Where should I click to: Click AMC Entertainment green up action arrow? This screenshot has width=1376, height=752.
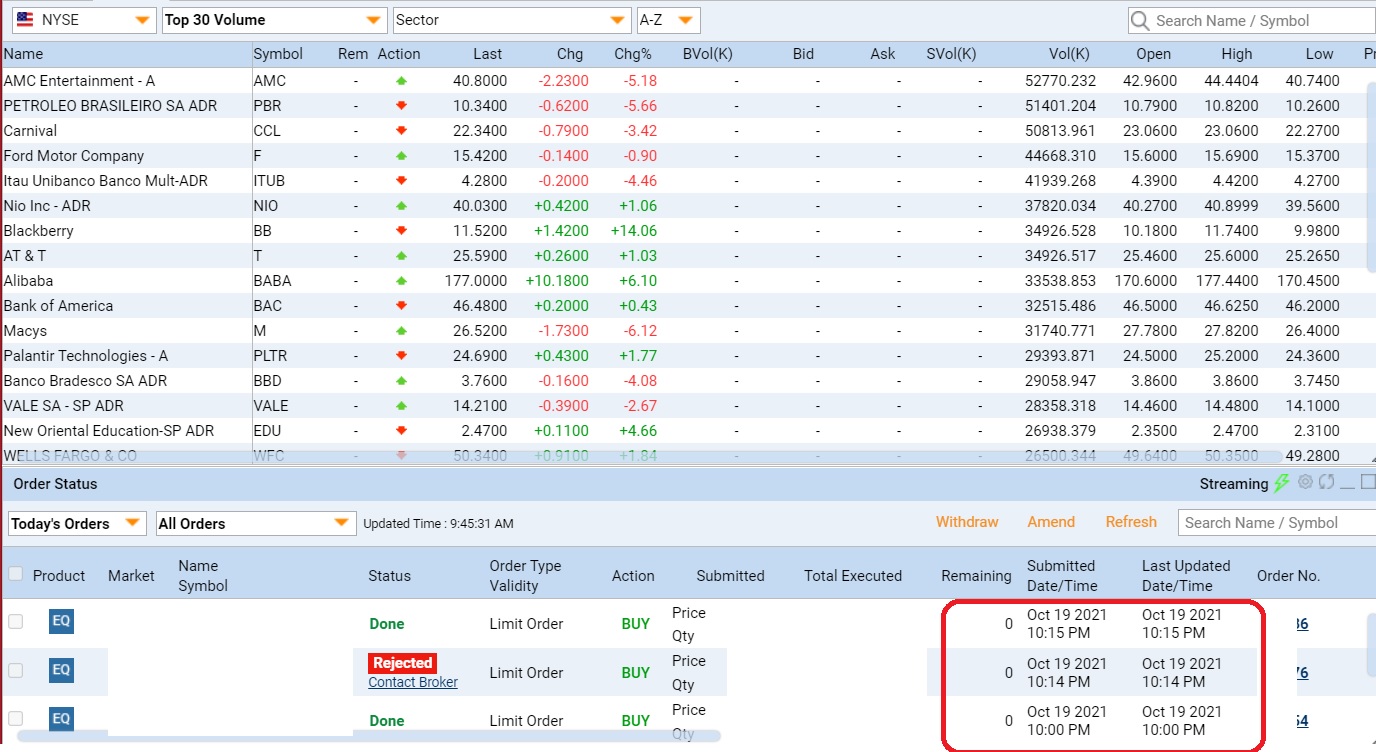click(402, 81)
